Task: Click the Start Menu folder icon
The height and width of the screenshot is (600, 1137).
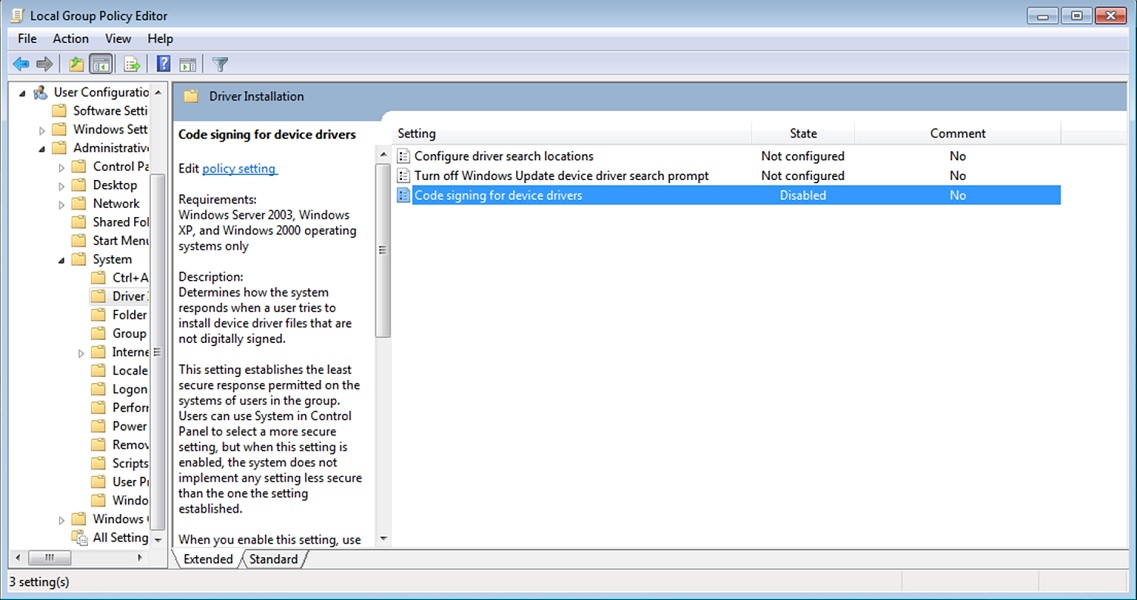Action: pyautogui.click(x=79, y=240)
